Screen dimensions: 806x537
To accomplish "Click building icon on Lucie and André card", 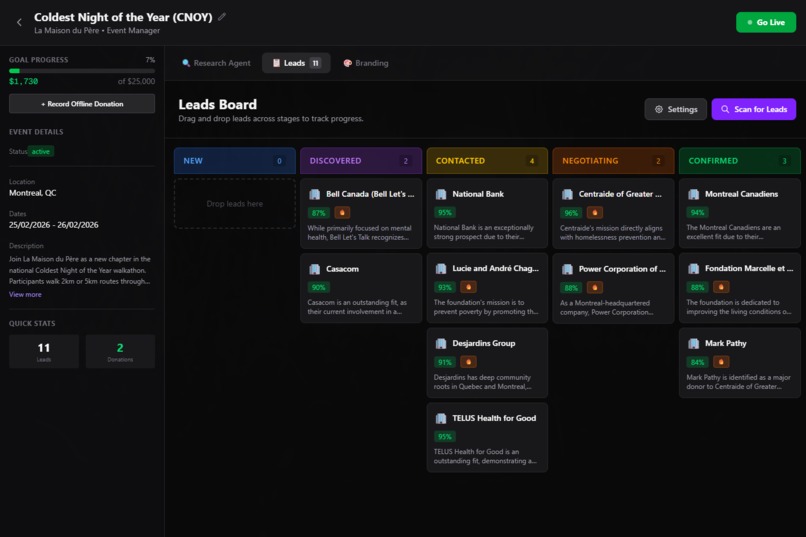I will [441, 269].
